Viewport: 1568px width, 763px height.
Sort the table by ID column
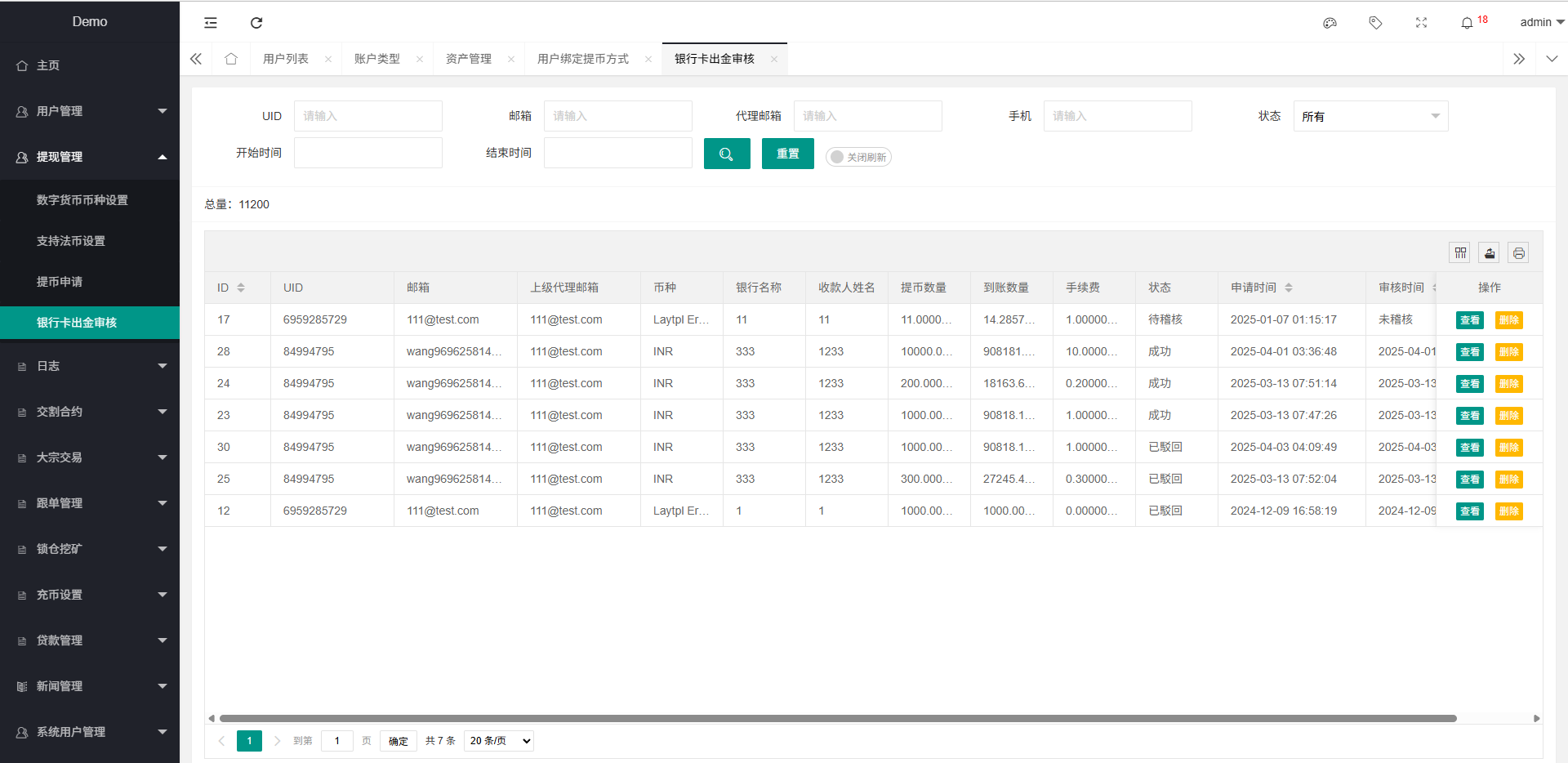pos(241,288)
